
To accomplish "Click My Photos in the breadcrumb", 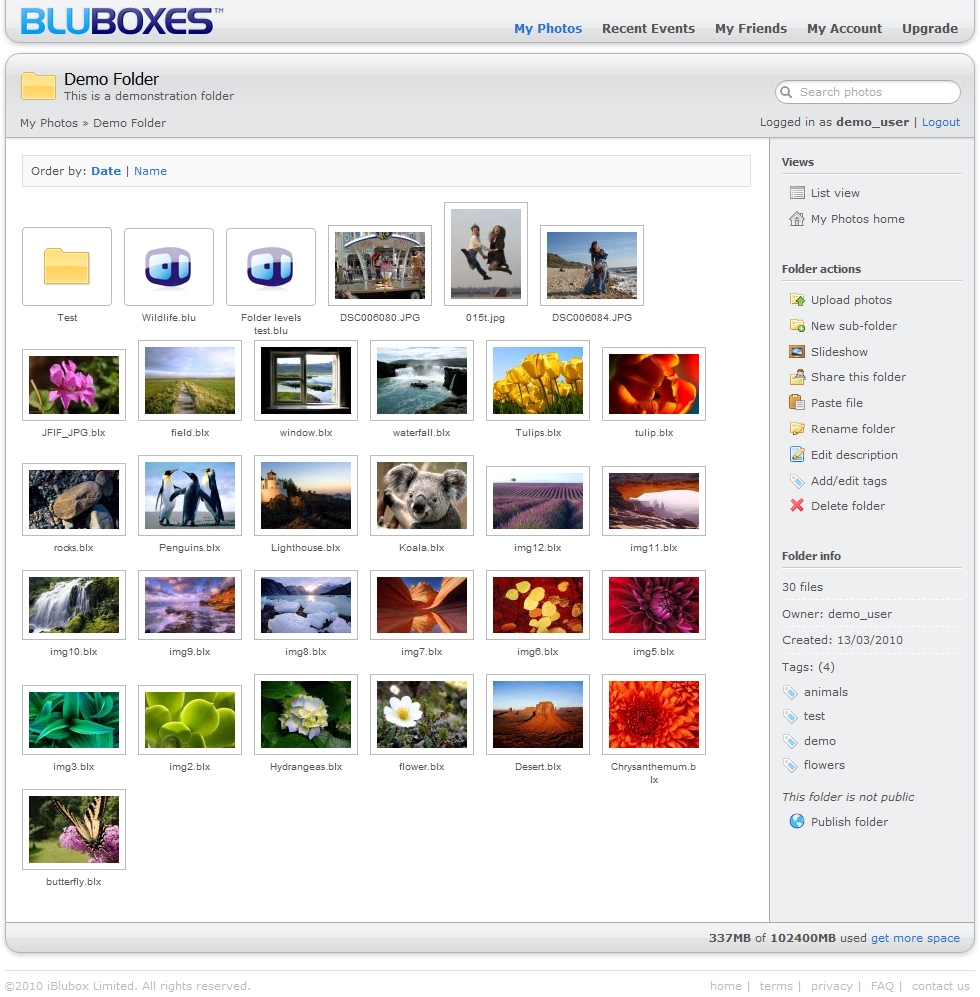I will pyautogui.click(x=49, y=123).
